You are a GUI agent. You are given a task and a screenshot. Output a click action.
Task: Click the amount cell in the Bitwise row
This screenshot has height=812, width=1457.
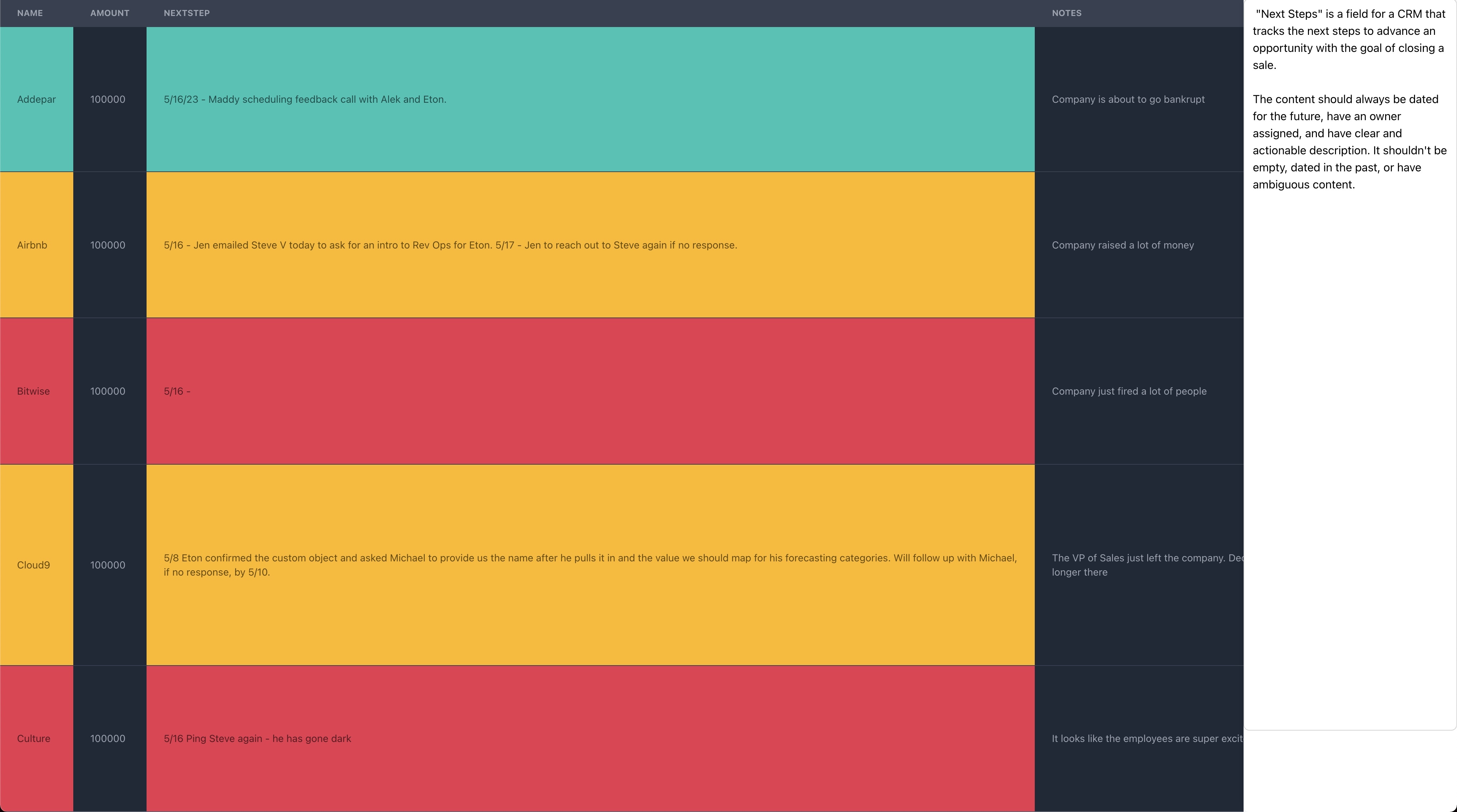(108, 391)
